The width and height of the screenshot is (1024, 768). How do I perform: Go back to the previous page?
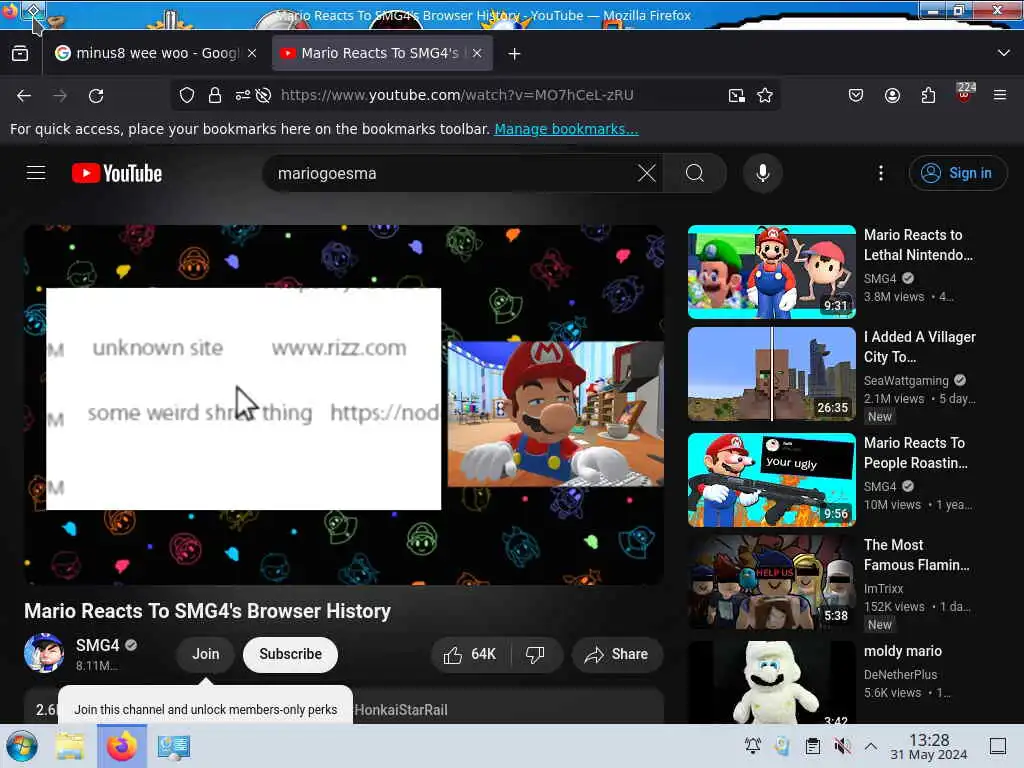point(24,95)
